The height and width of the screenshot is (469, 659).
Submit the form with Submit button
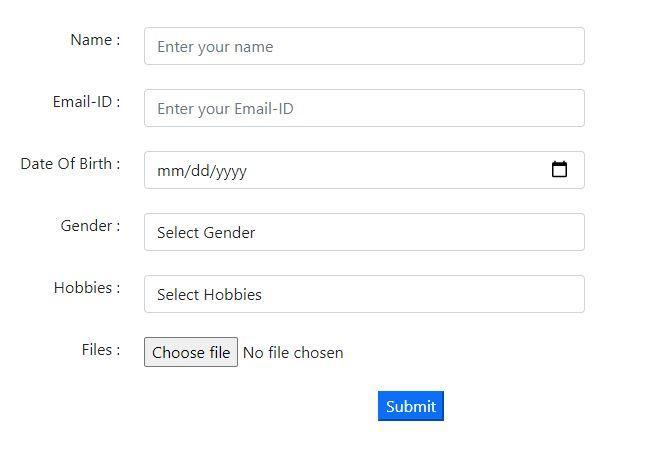click(x=411, y=406)
